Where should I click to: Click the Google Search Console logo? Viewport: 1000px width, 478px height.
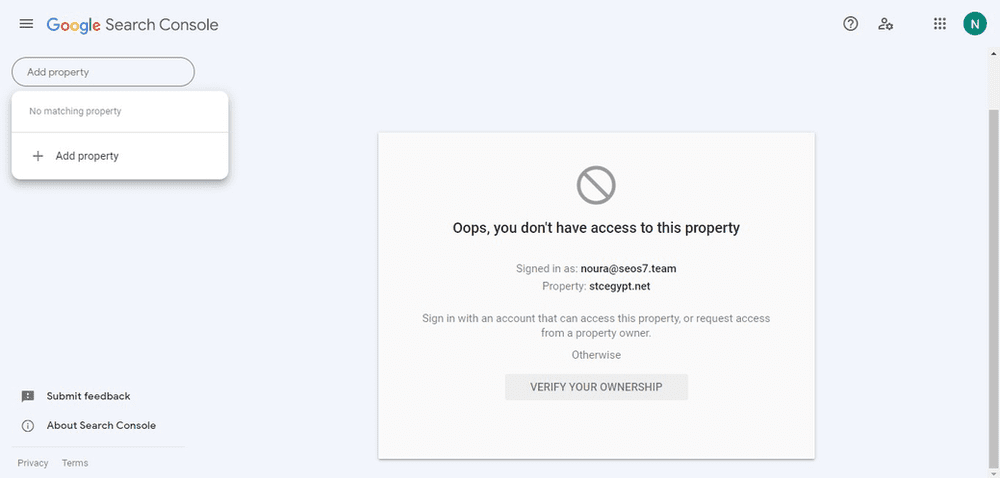pos(133,25)
